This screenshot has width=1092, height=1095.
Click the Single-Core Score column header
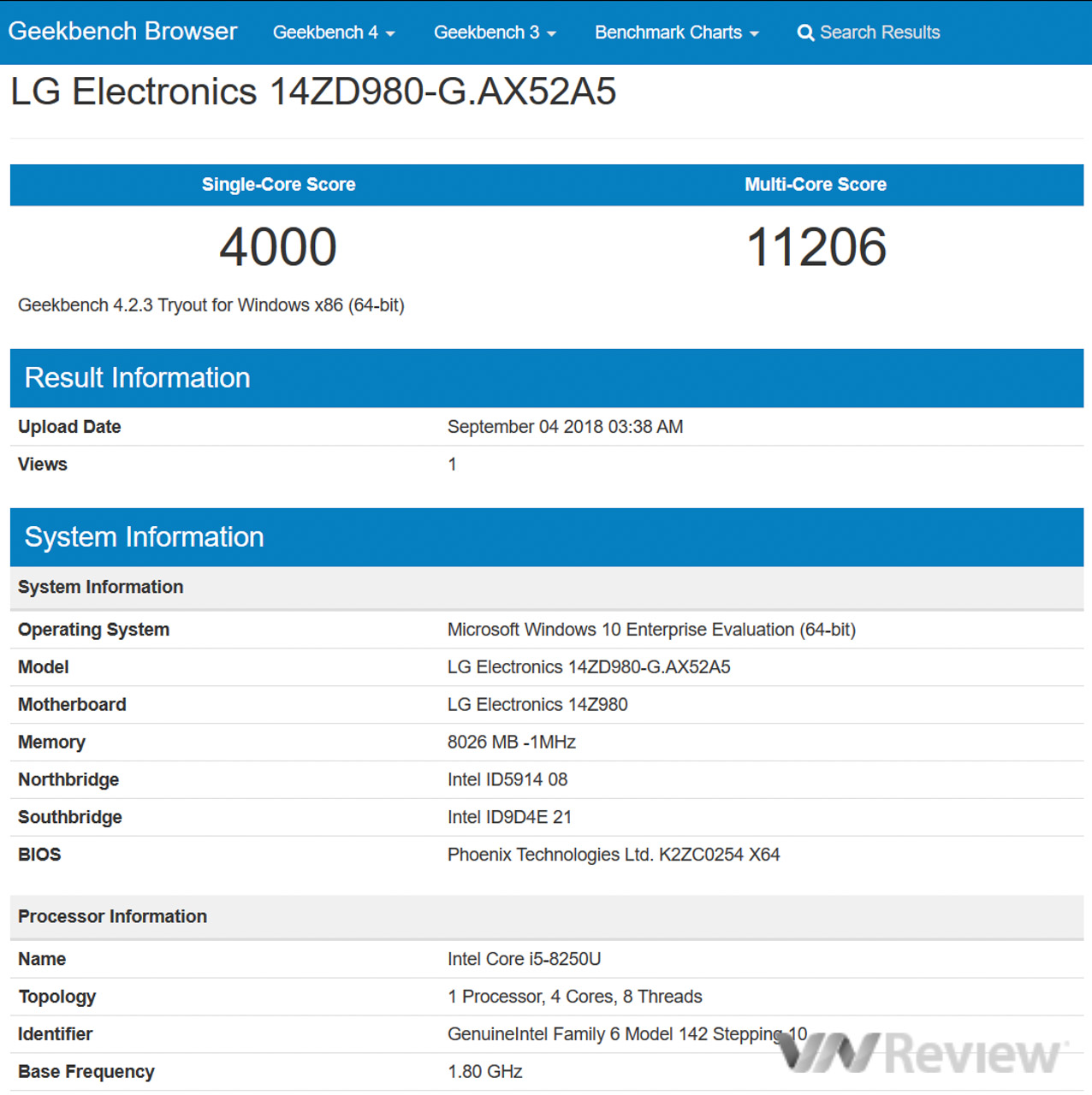[x=278, y=185]
